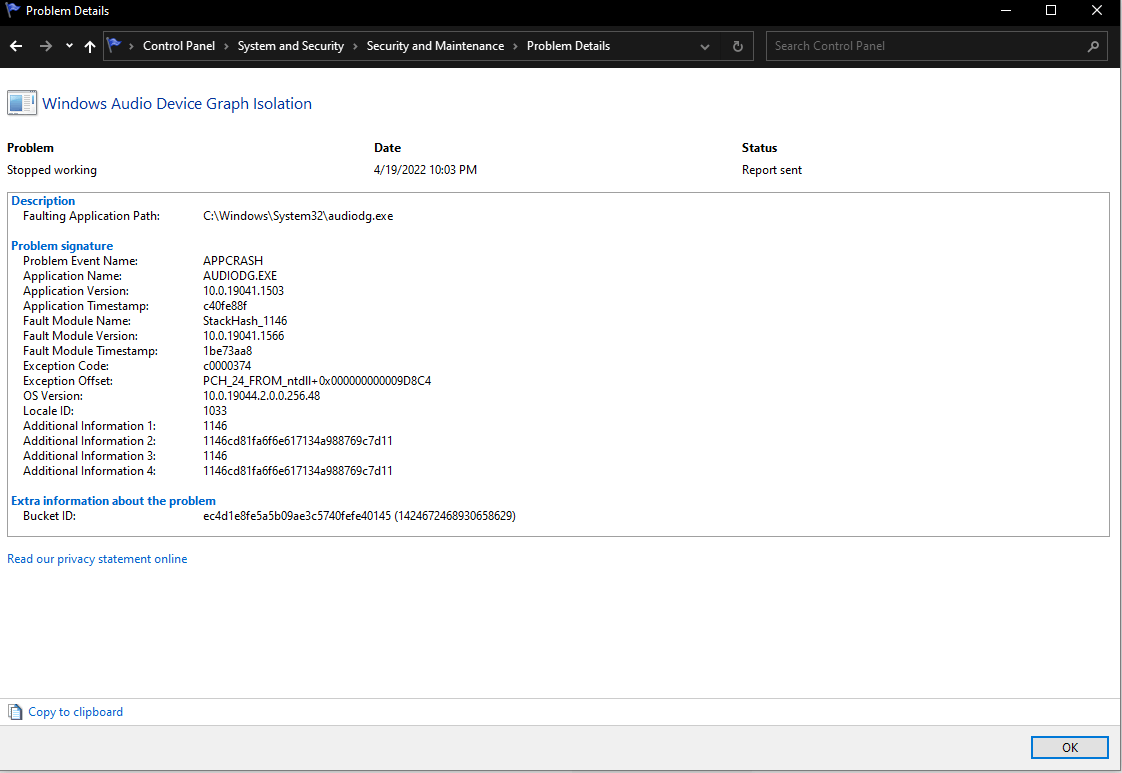
Task: Select OS version 10.0.19044.2.0.0.256.48
Action: click(x=261, y=396)
